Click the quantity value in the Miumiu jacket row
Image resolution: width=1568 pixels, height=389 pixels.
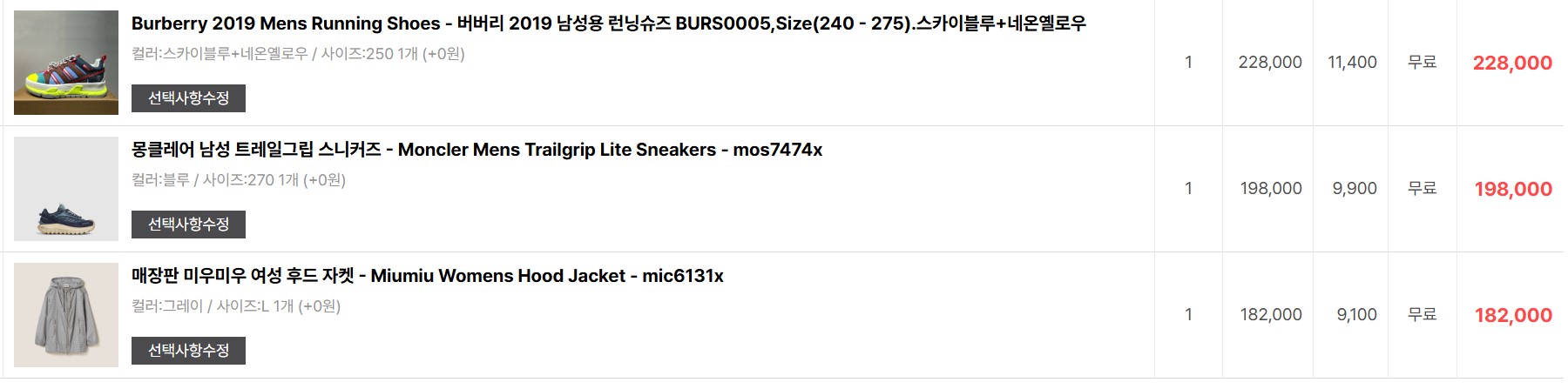point(1188,315)
